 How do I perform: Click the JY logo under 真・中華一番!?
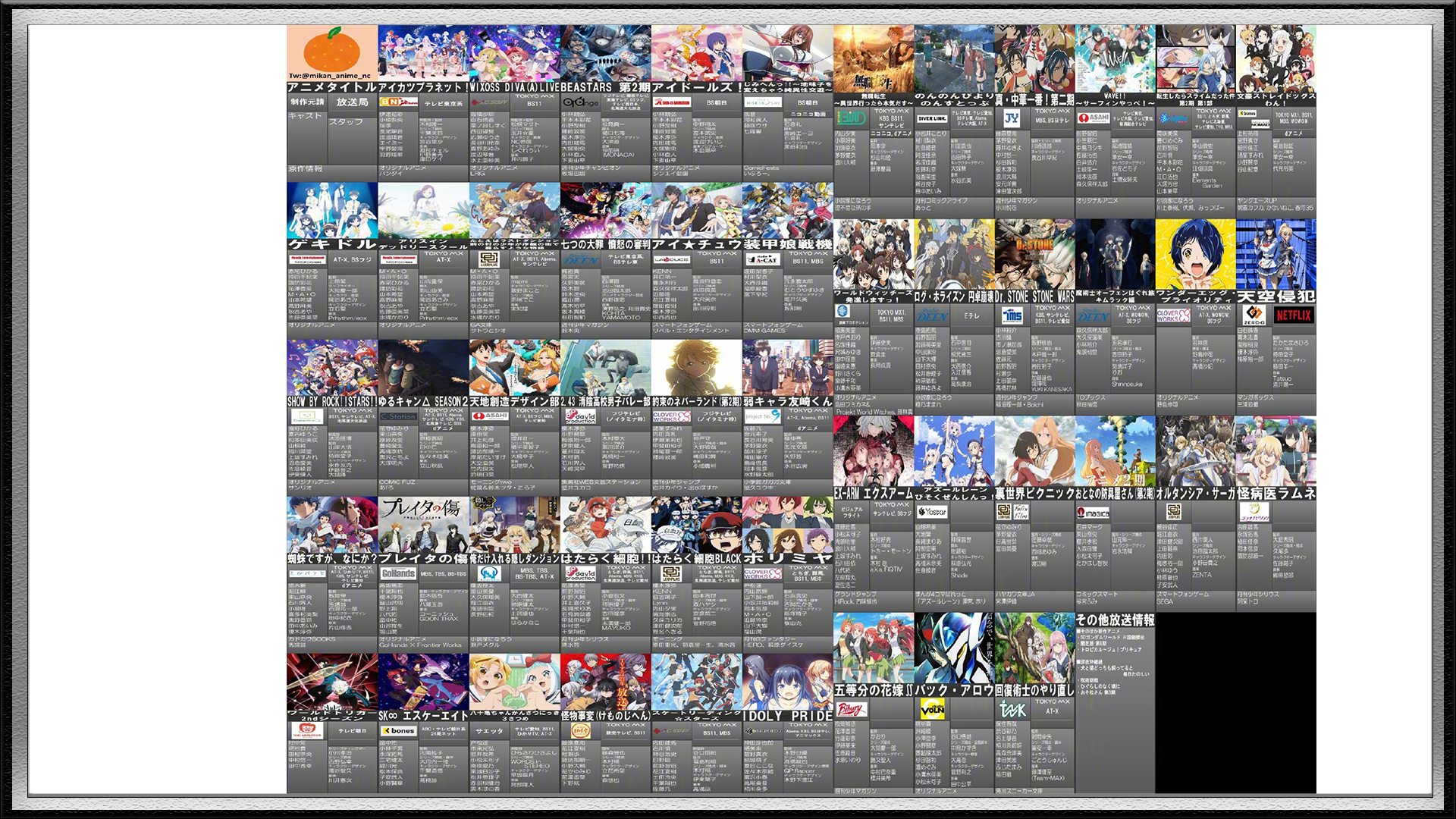[1012, 118]
